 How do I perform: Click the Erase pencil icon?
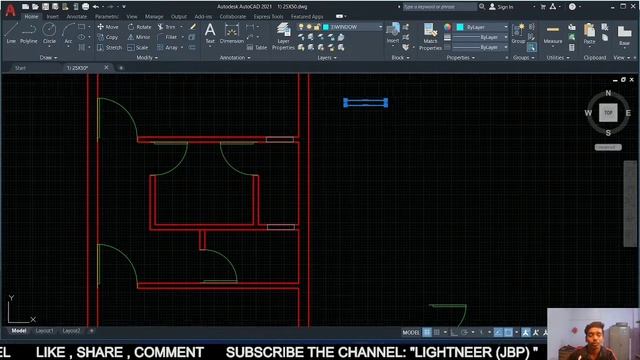193,27
